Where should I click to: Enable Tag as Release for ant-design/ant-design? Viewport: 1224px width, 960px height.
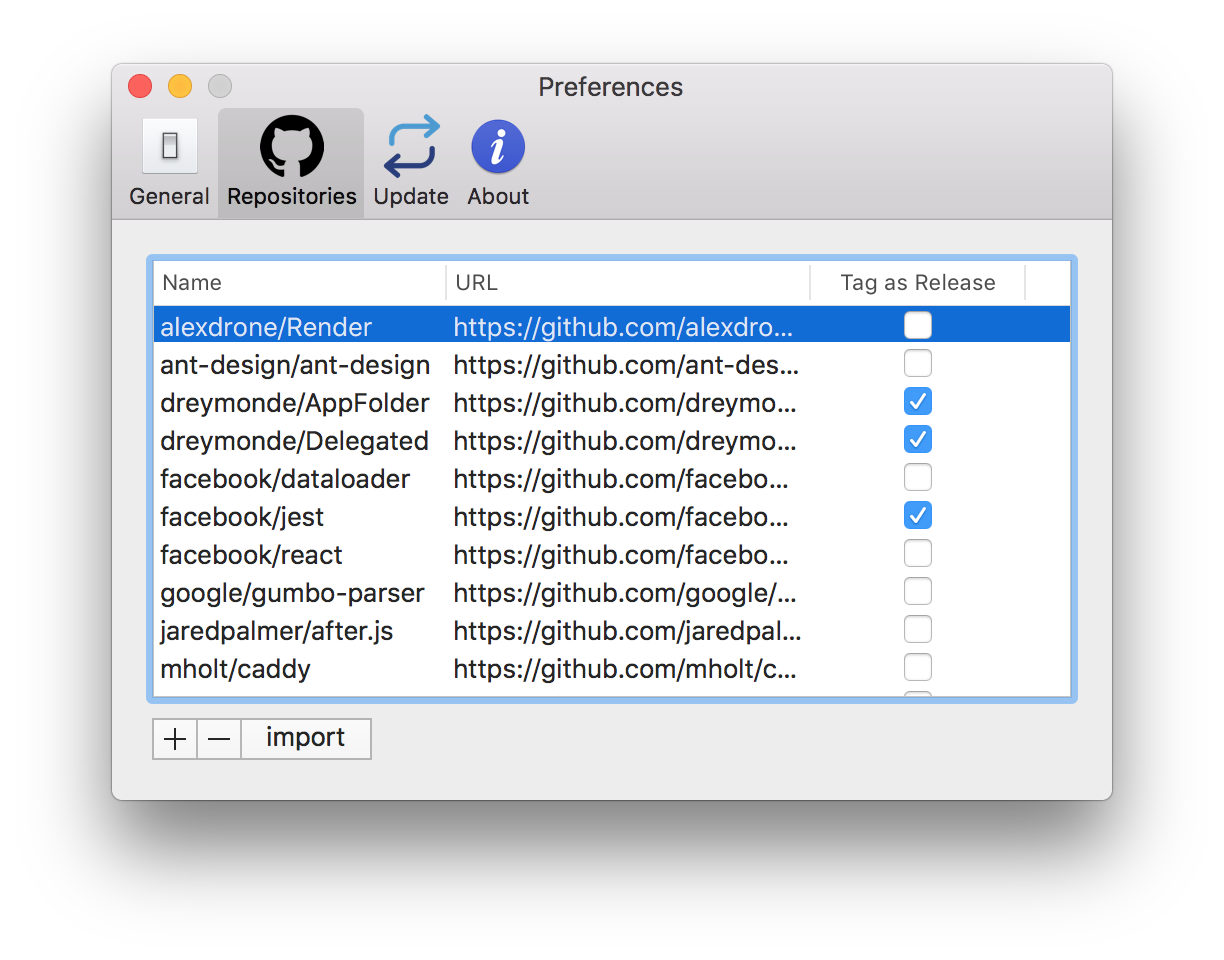[917, 363]
